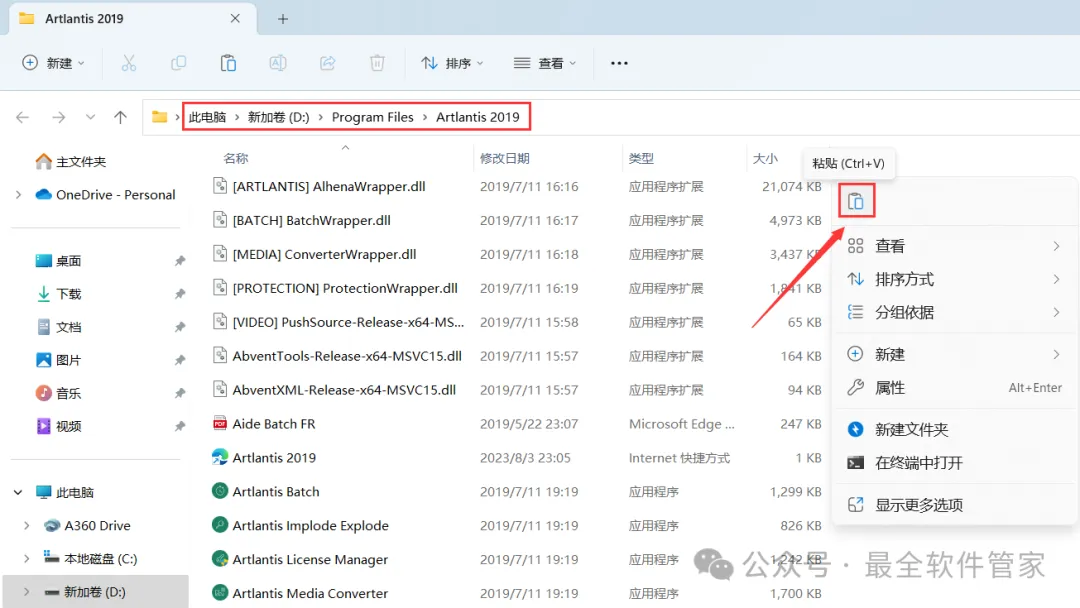Open 音乐 in the sidebar
The width and height of the screenshot is (1080, 608).
pos(59,393)
